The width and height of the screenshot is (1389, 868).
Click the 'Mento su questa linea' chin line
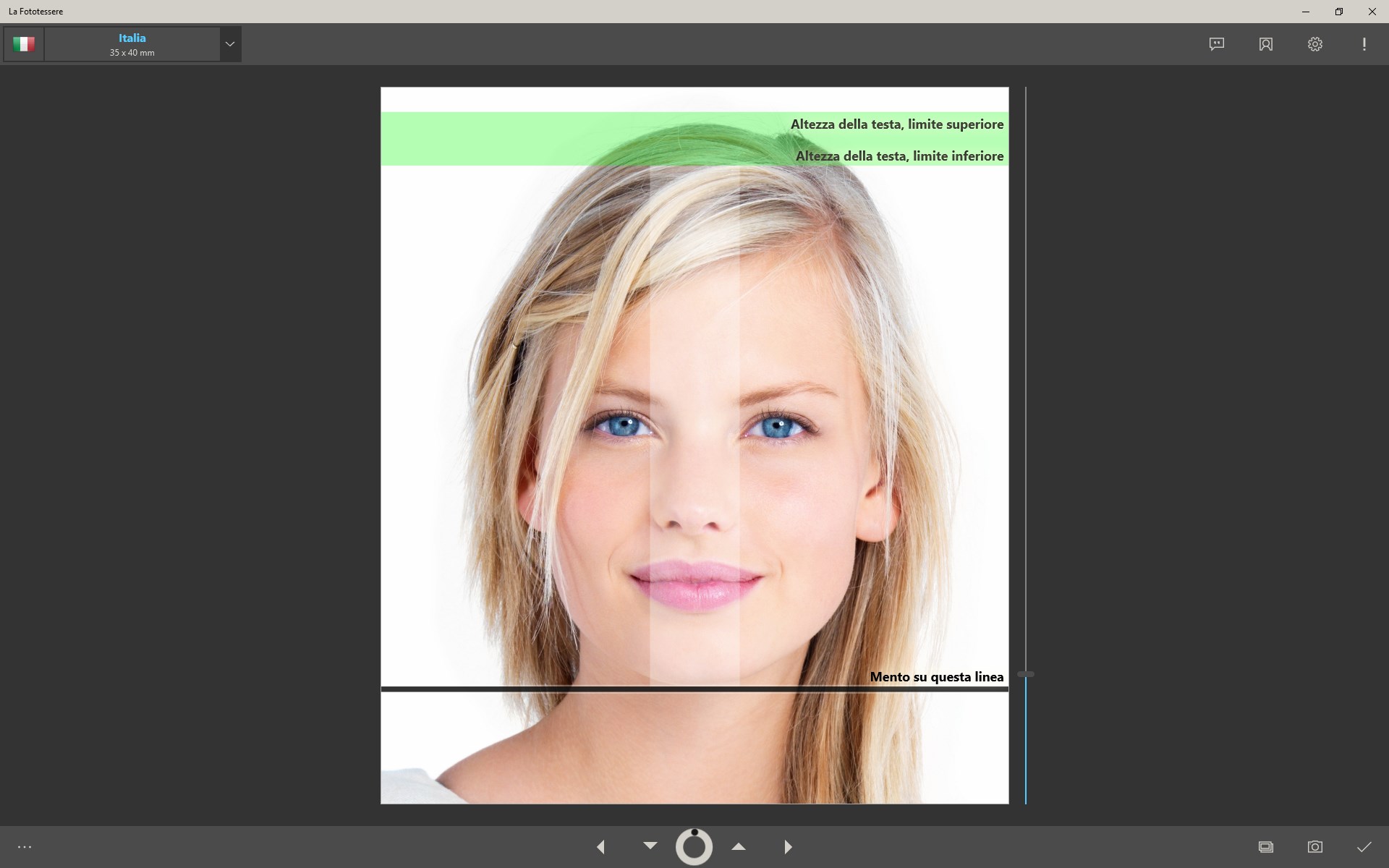(694, 689)
